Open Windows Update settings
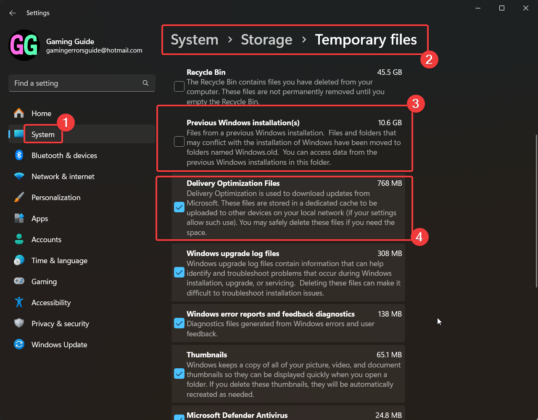This screenshot has height=420, width=538. (82, 344)
